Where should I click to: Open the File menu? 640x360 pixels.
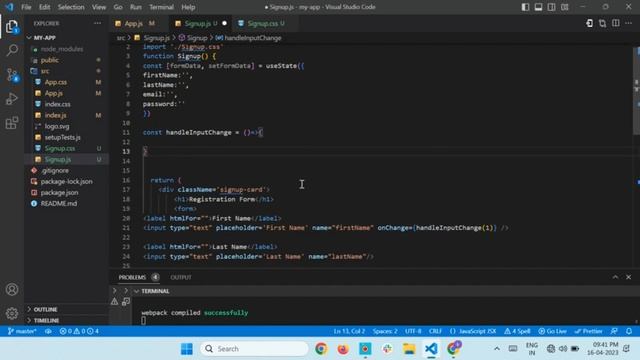[26, 7]
